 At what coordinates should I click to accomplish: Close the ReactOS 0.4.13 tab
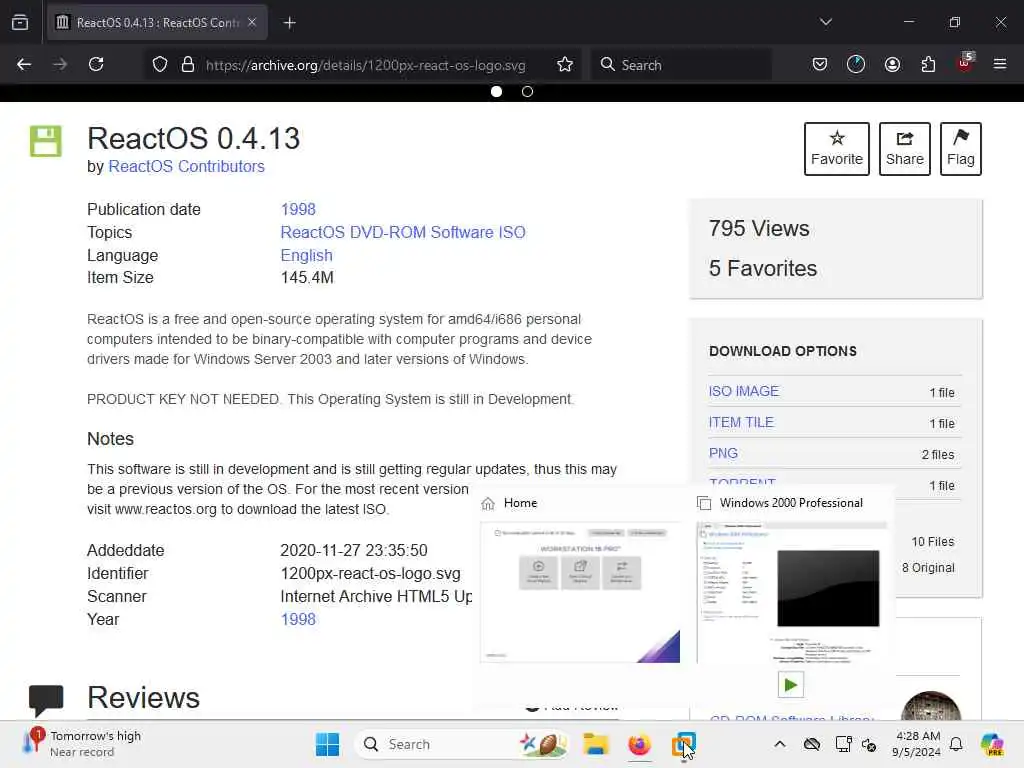coord(252,22)
